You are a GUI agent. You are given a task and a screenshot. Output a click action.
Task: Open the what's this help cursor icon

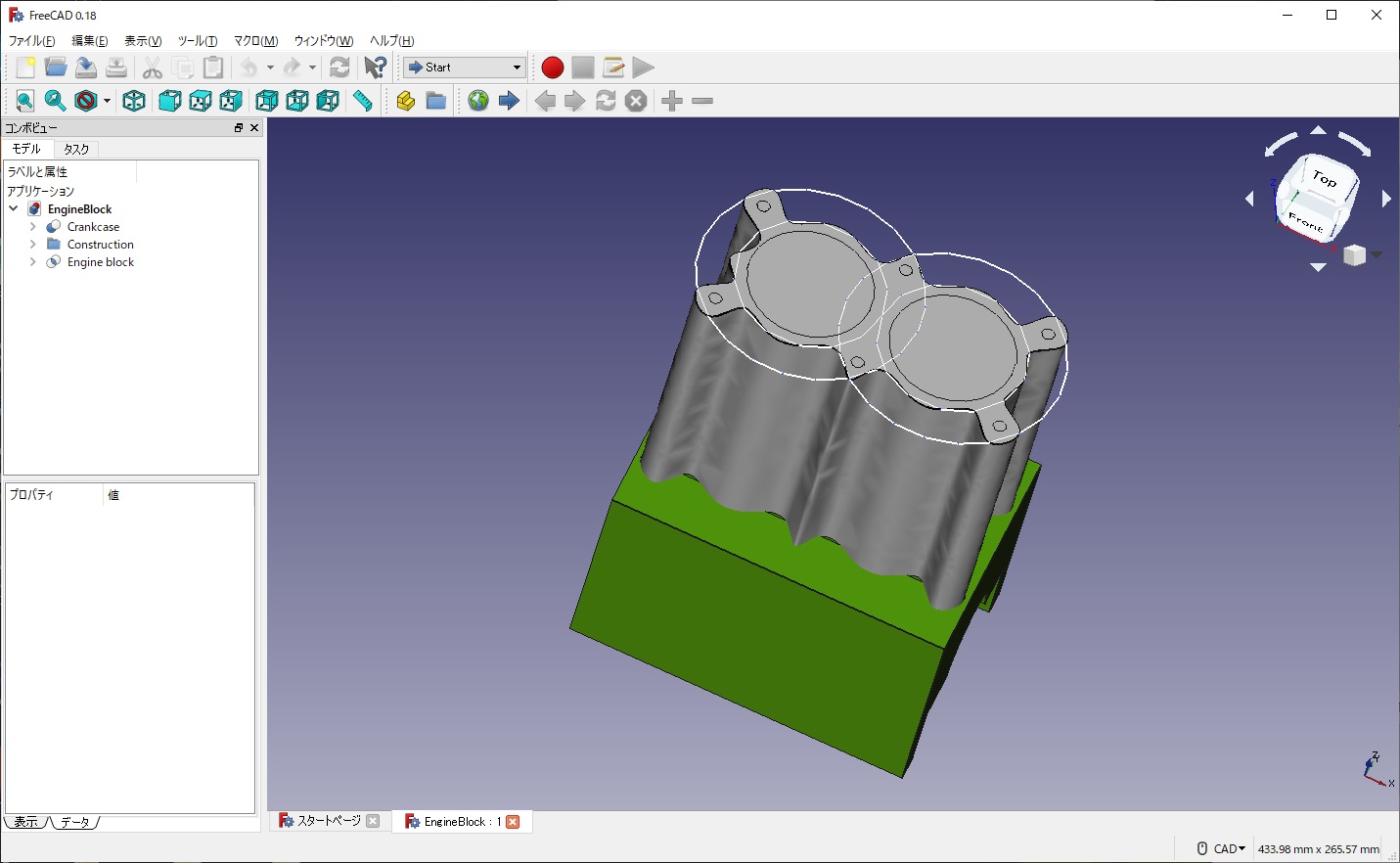click(375, 67)
